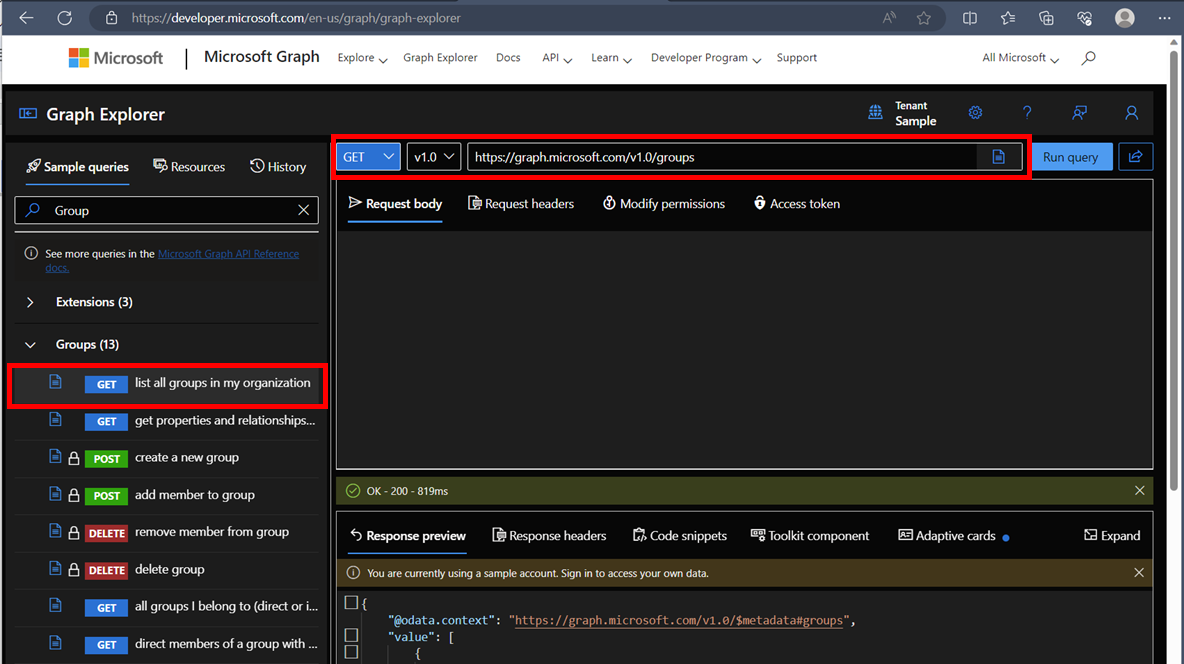The width and height of the screenshot is (1184, 664).
Task: Open the feedback icon
Action: click(x=1080, y=113)
